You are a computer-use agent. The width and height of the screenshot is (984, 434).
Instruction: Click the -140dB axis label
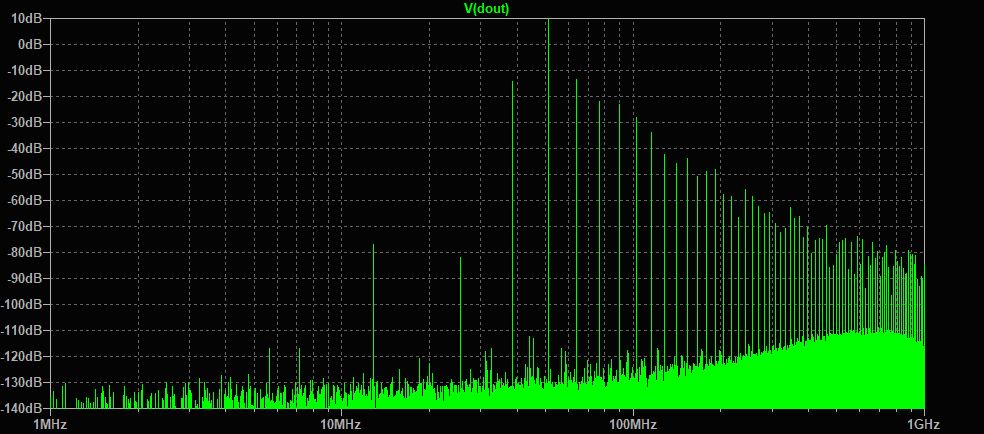click(x=23, y=408)
